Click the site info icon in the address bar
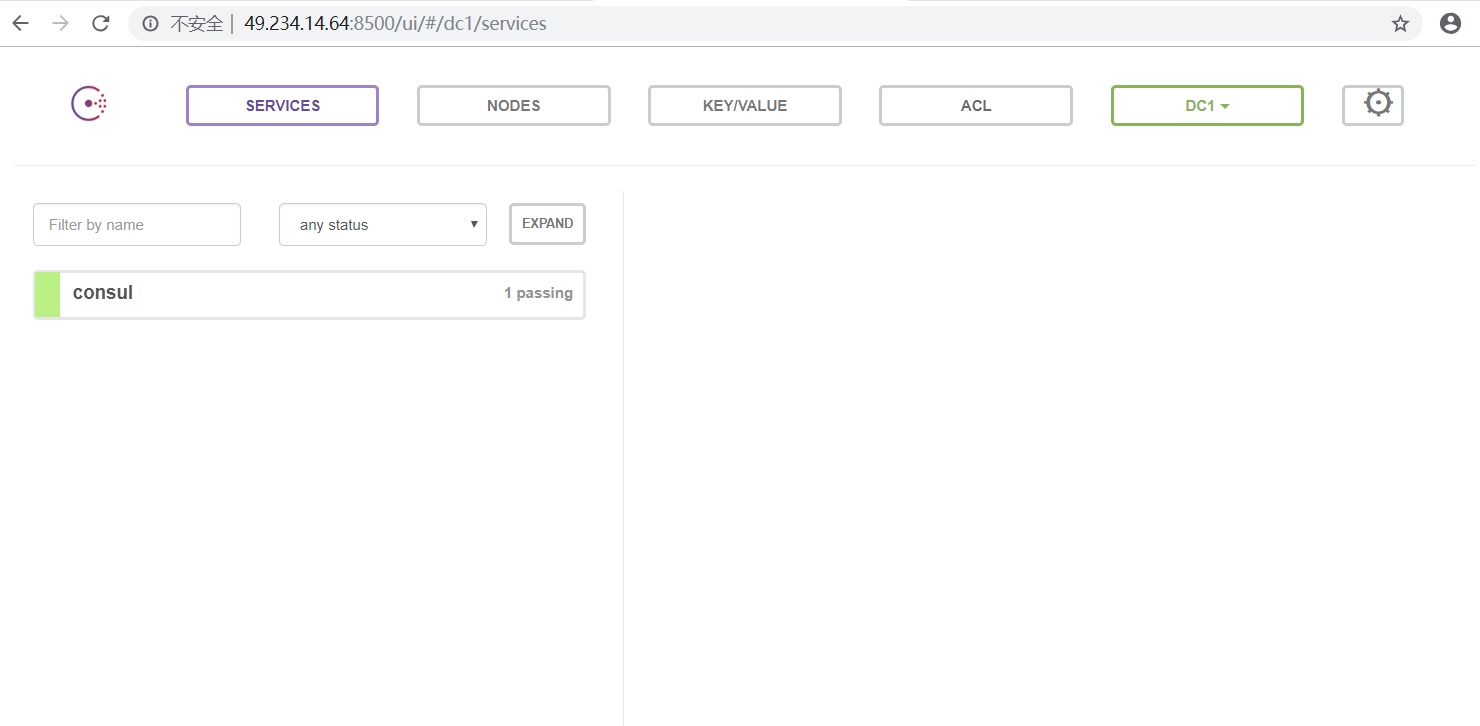This screenshot has height=726, width=1480. pyautogui.click(x=150, y=24)
